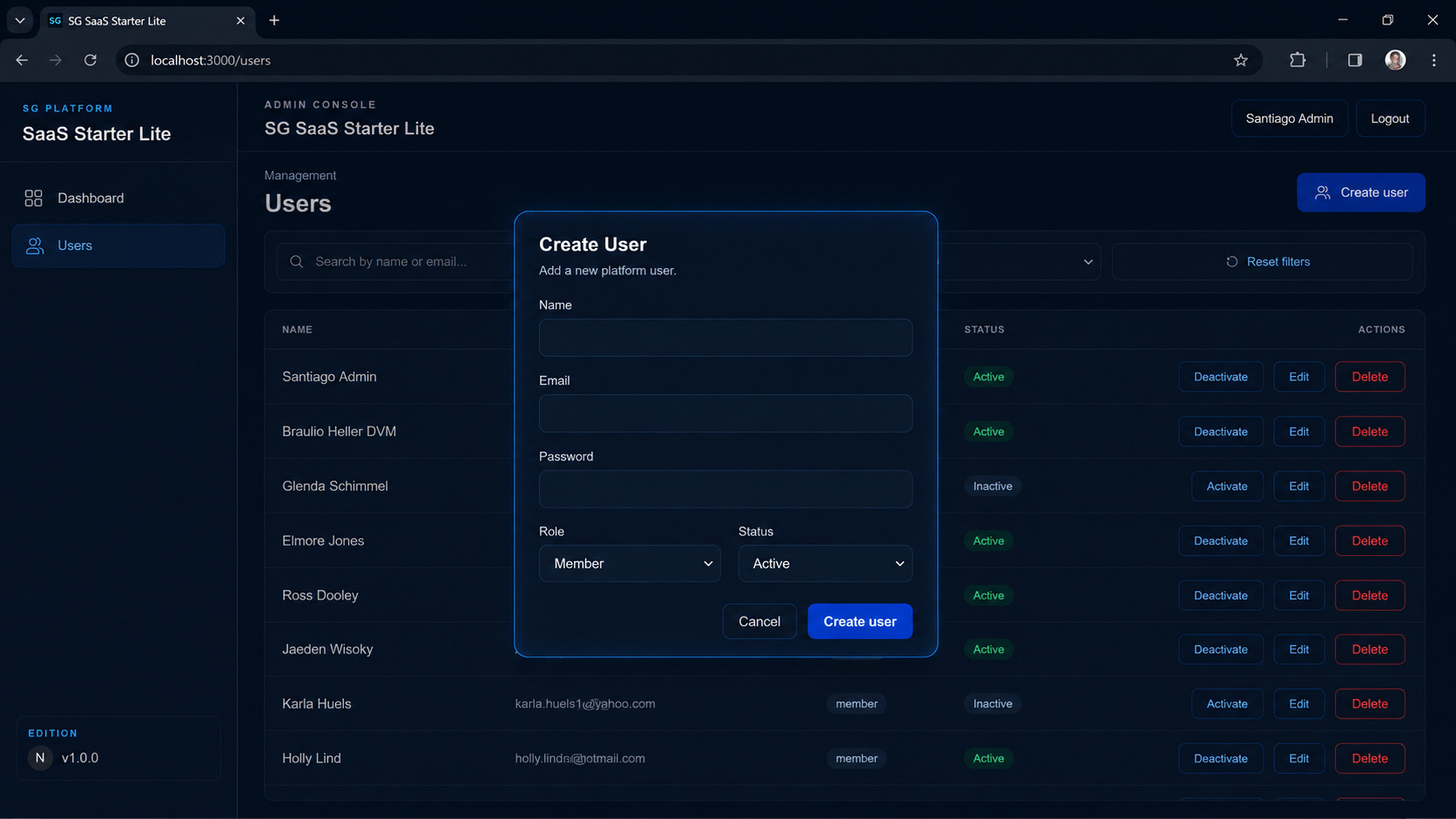The width and height of the screenshot is (1456, 819).
Task: Select the SG SaaS Starter Lite browser tab
Action: tap(146, 20)
